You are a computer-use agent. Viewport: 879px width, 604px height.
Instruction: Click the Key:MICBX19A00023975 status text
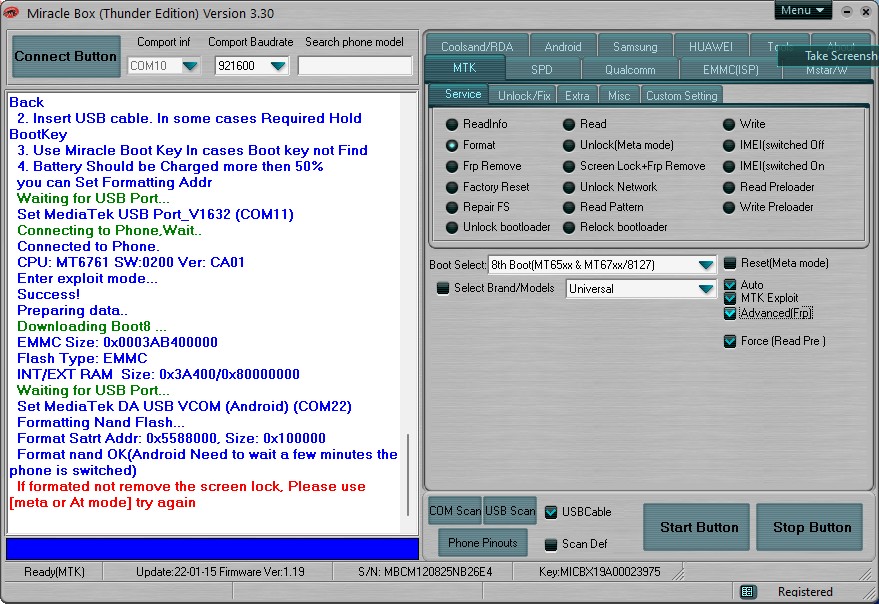(x=599, y=572)
